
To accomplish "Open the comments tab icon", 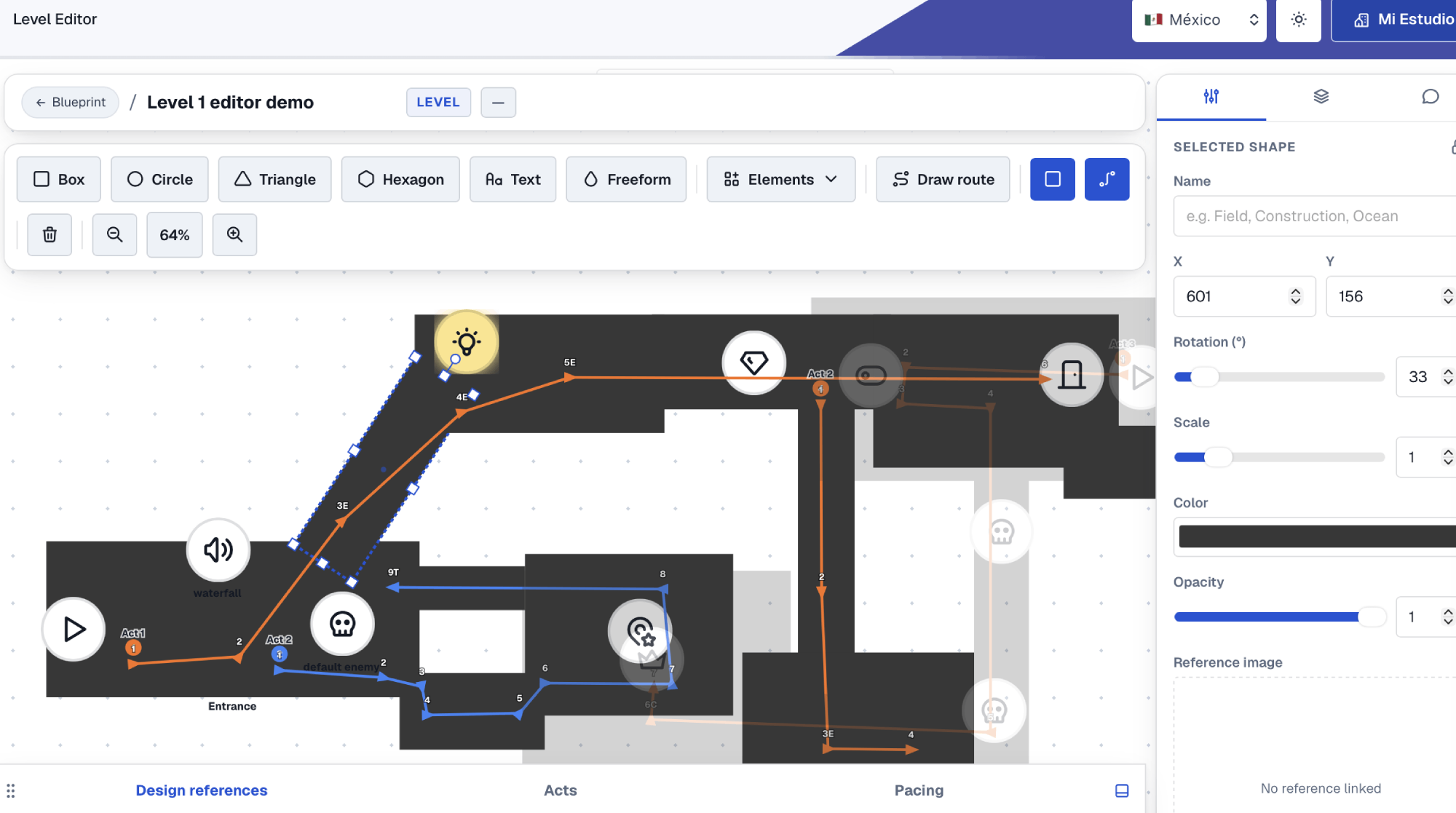I will pos(1430,96).
